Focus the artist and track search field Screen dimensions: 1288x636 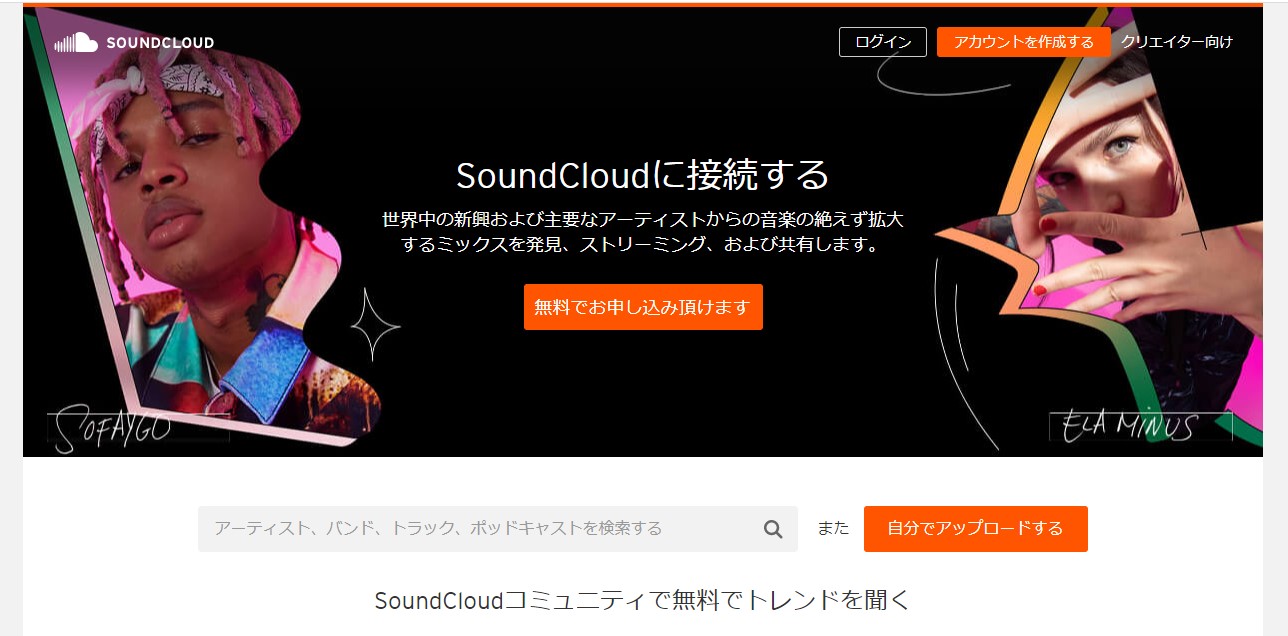click(x=498, y=529)
